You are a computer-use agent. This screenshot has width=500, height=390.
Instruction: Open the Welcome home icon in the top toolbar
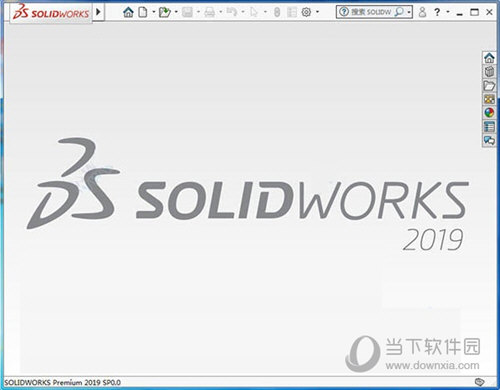click(128, 12)
